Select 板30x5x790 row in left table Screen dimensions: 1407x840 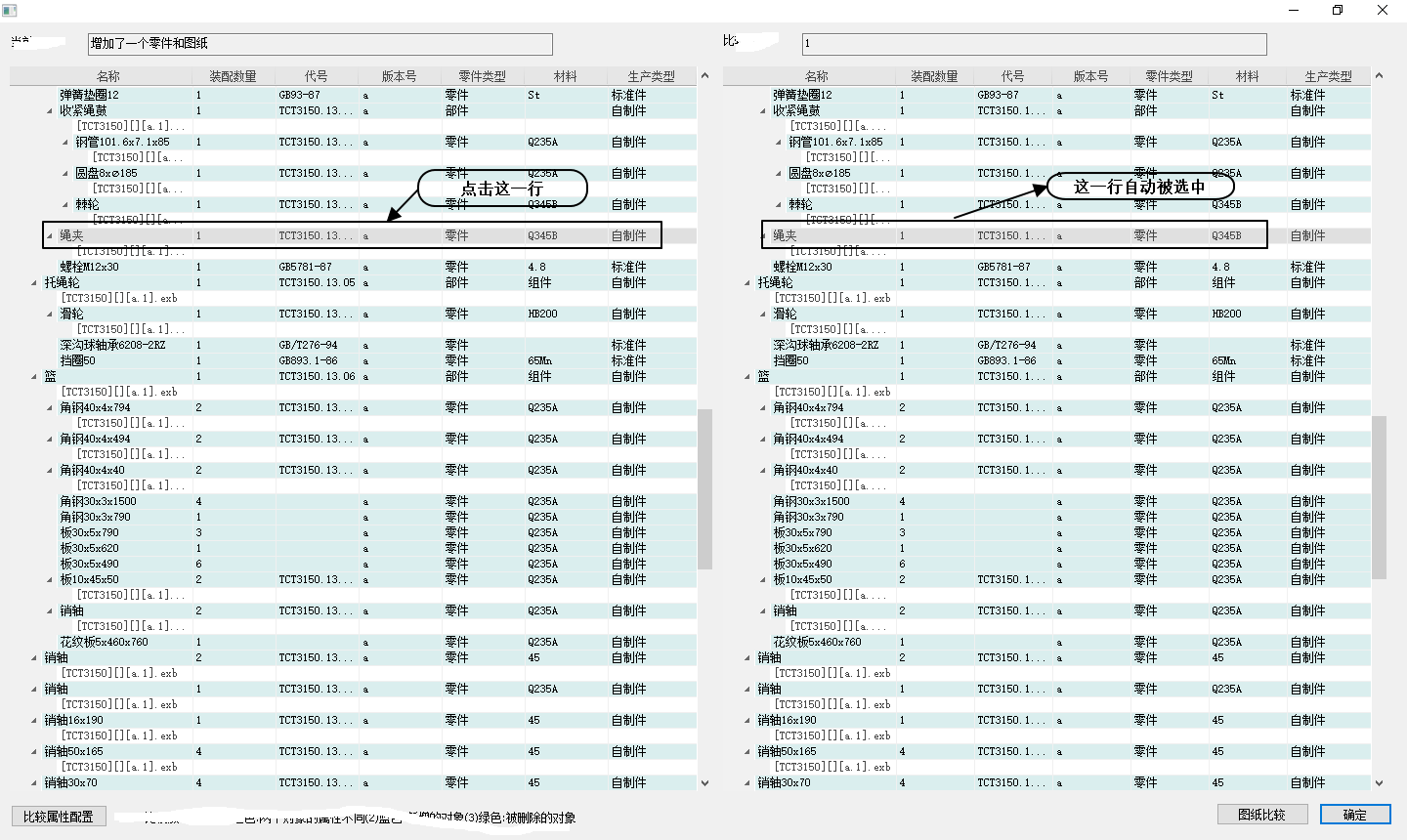point(353,532)
